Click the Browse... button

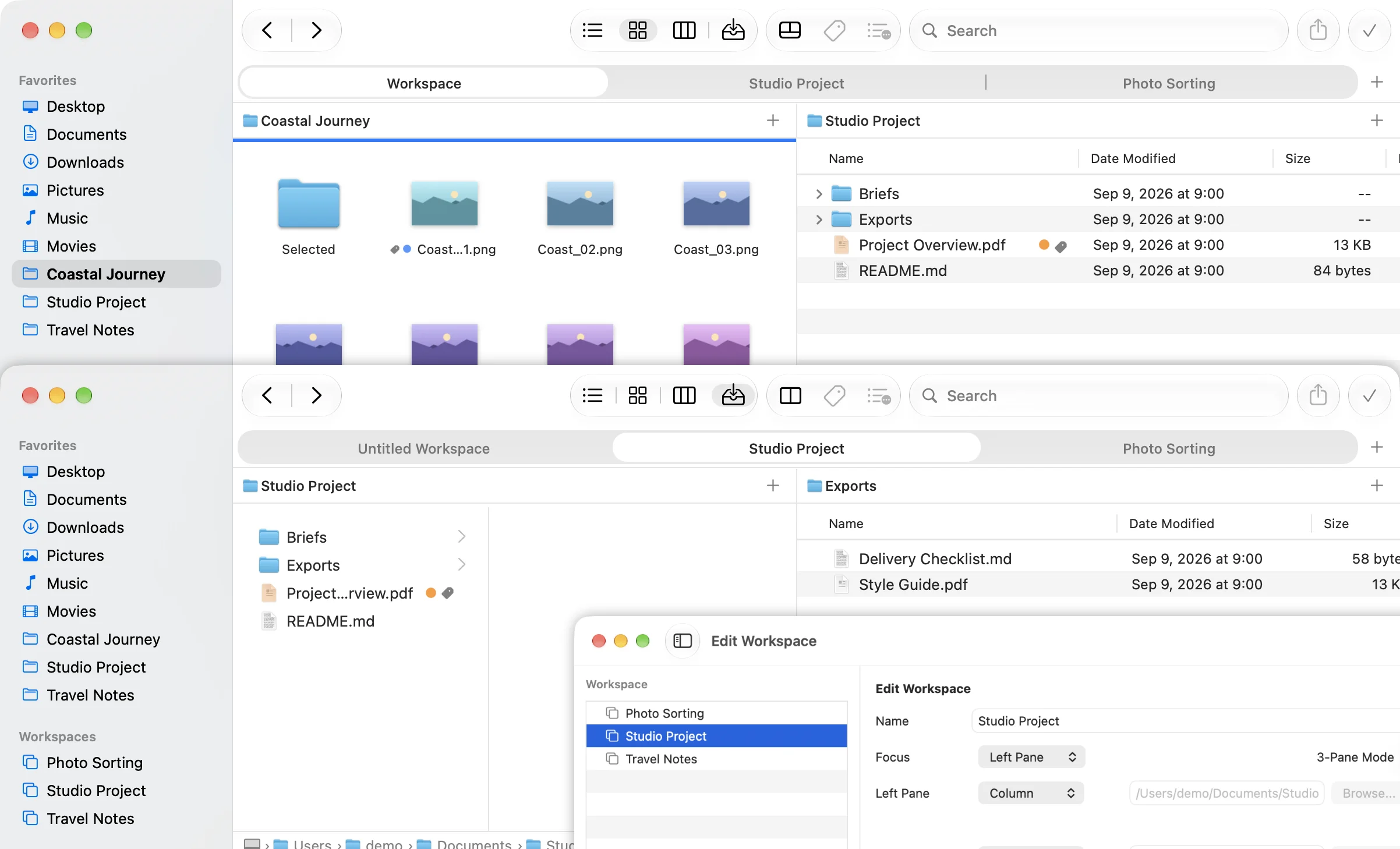click(1366, 793)
